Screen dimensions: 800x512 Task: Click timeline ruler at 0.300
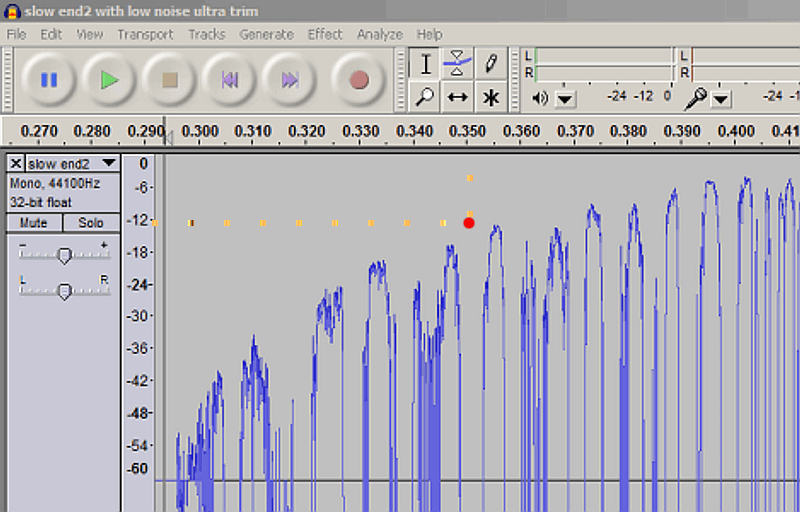tap(200, 132)
